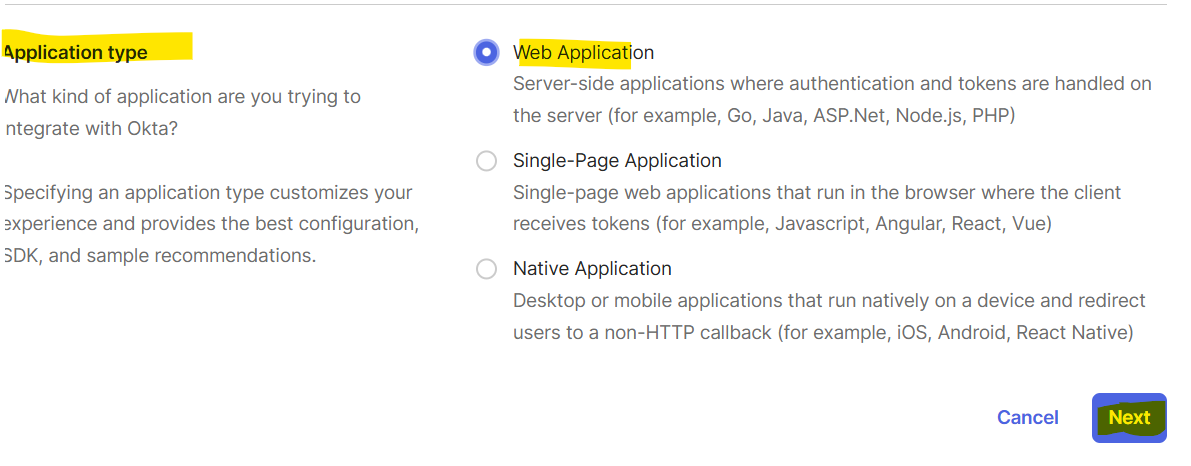The image size is (1191, 466).
Task: Click the word "Angular" in the description
Action: click(x=909, y=224)
